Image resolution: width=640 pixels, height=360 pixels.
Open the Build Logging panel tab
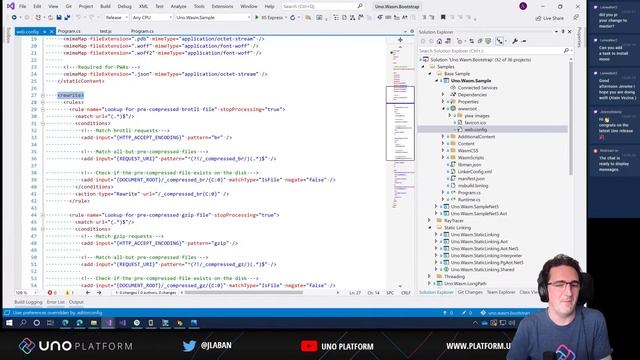pyautogui.click(x=28, y=302)
